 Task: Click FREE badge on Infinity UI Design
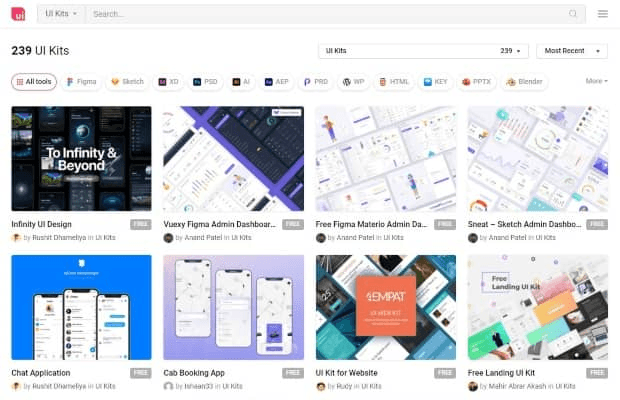coord(141,225)
